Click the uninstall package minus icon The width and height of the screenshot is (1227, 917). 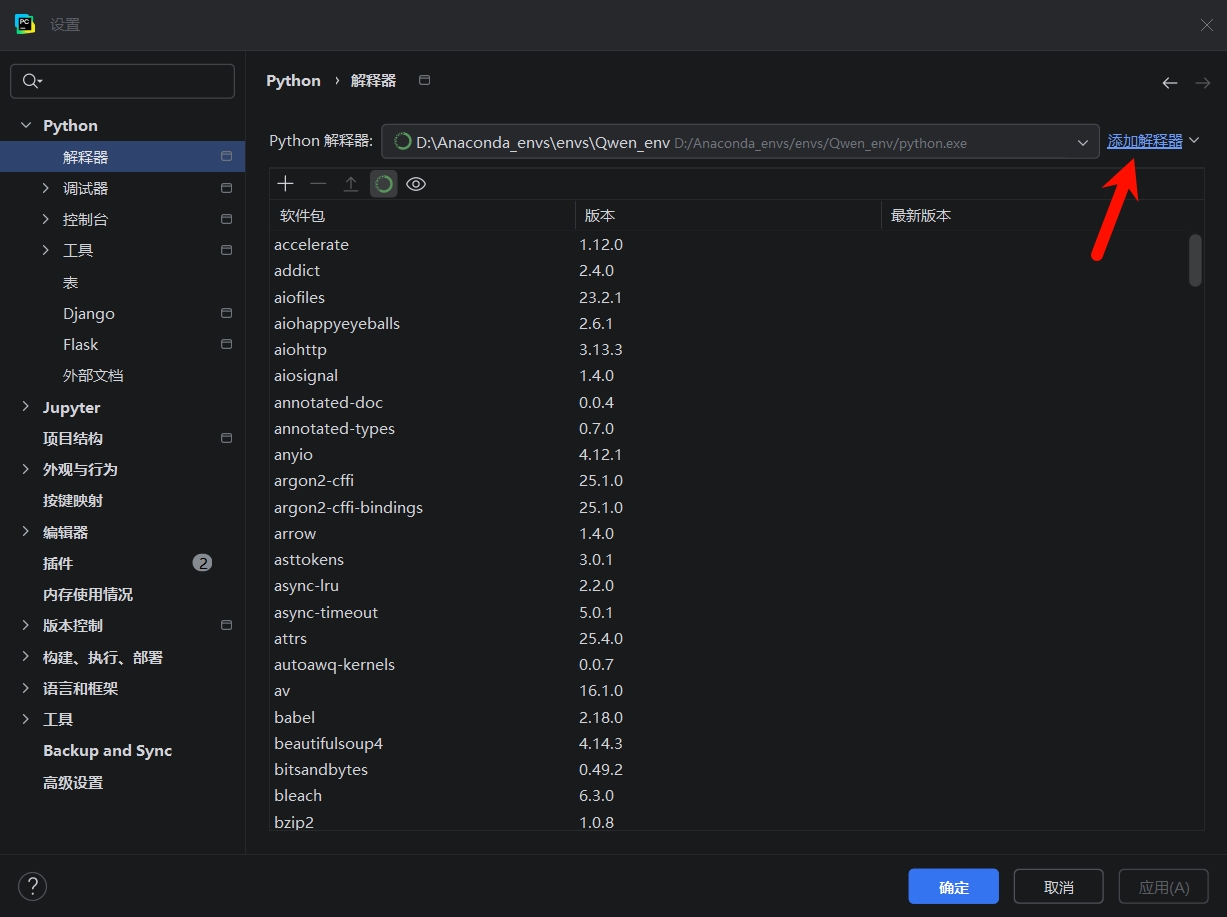tap(318, 184)
